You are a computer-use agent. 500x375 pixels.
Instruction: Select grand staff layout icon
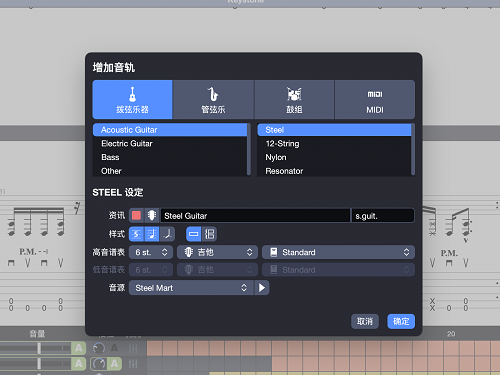(209, 234)
